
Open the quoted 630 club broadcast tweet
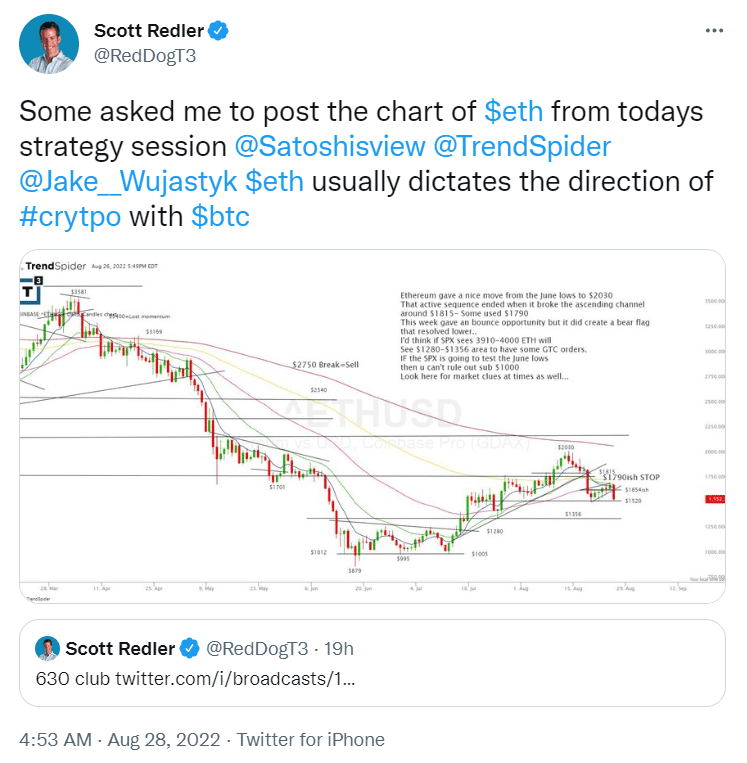click(x=372, y=663)
